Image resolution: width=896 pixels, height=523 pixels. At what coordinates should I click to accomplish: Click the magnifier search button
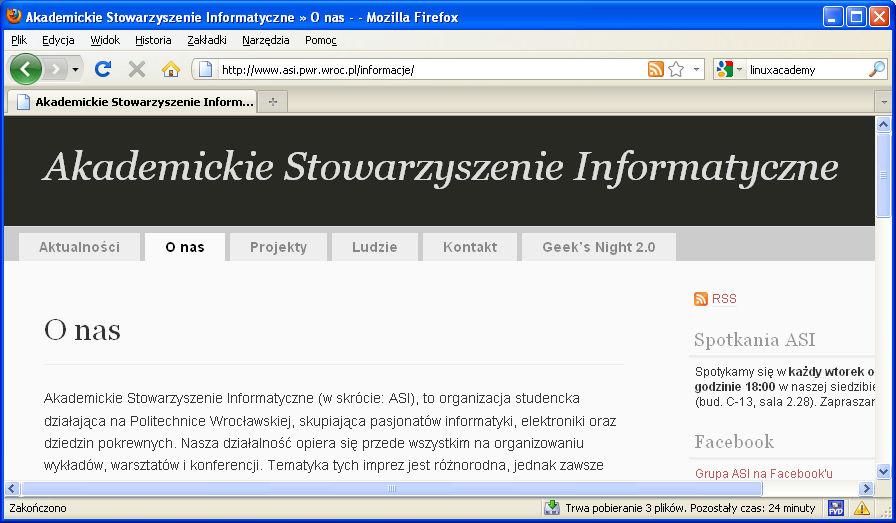[877, 69]
